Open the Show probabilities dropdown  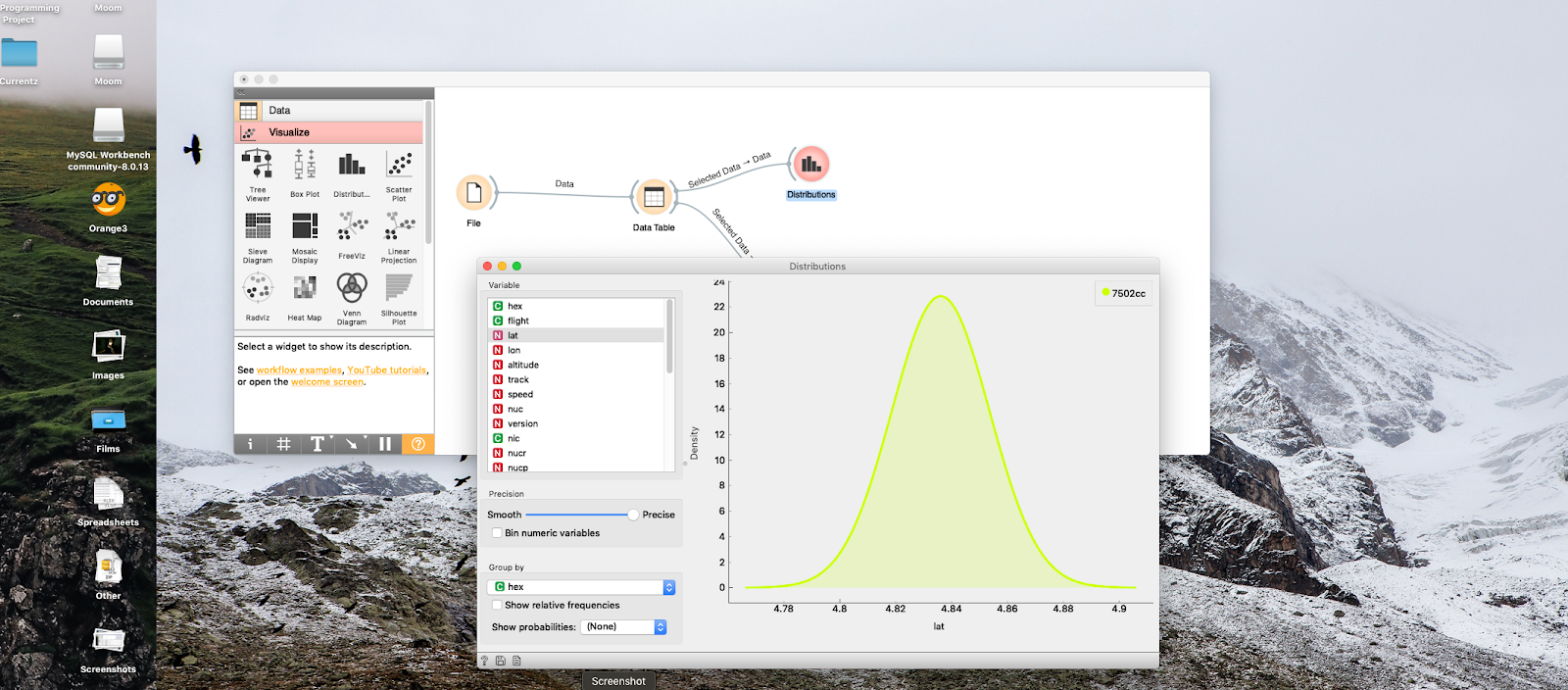click(x=623, y=627)
